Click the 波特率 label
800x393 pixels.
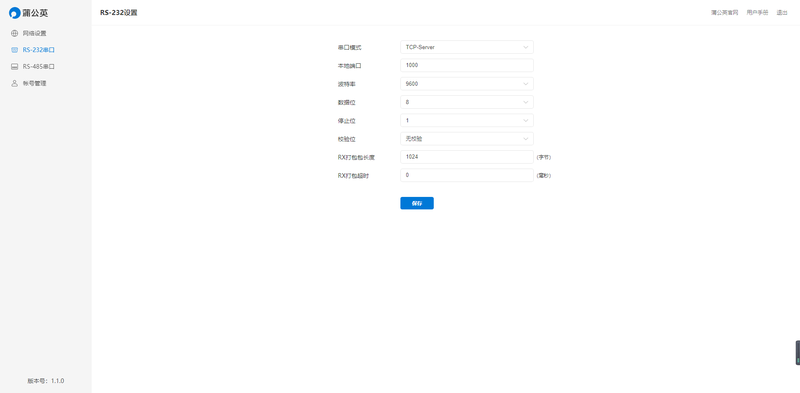click(x=346, y=84)
